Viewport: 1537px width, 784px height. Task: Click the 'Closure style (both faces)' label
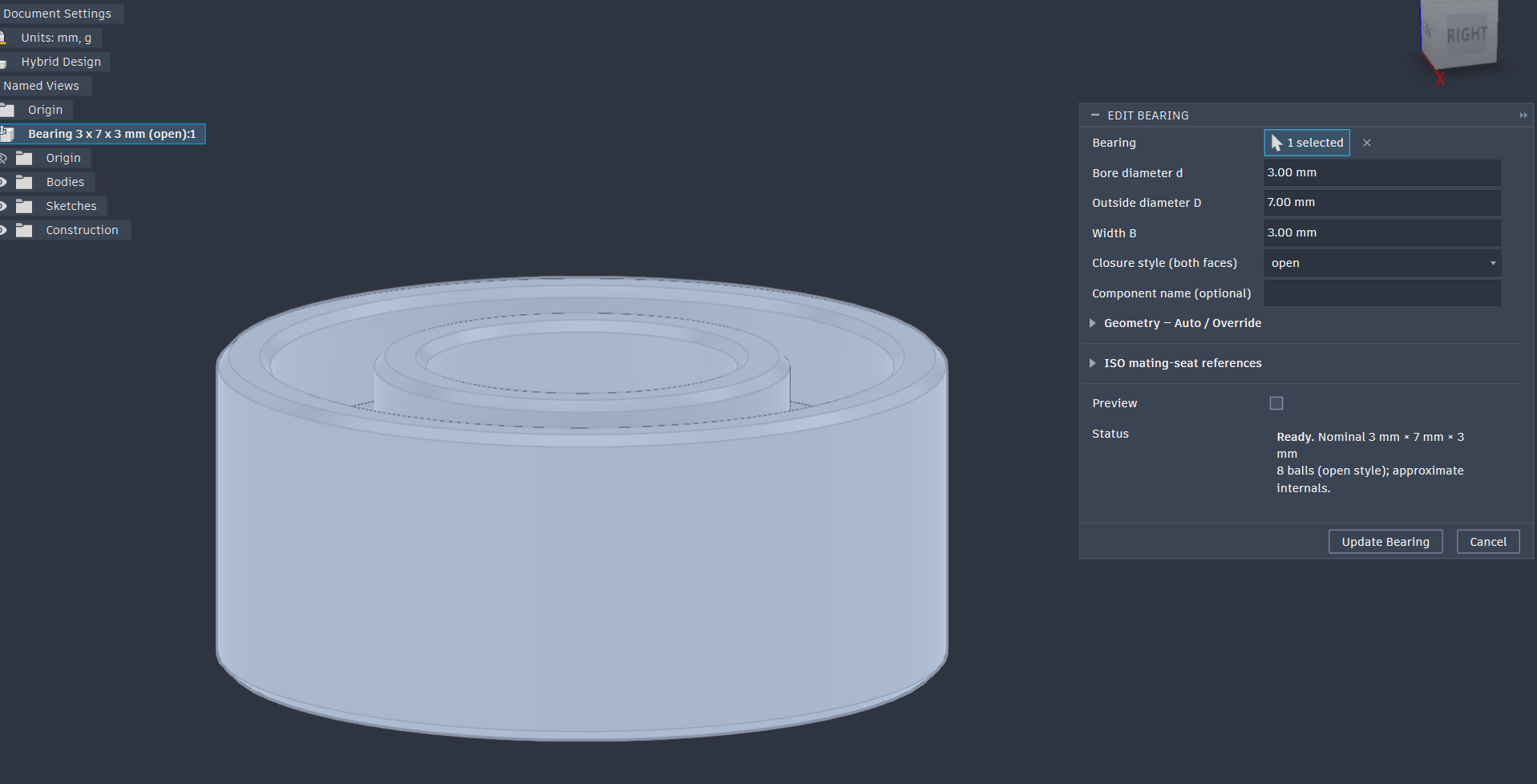(1164, 263)
